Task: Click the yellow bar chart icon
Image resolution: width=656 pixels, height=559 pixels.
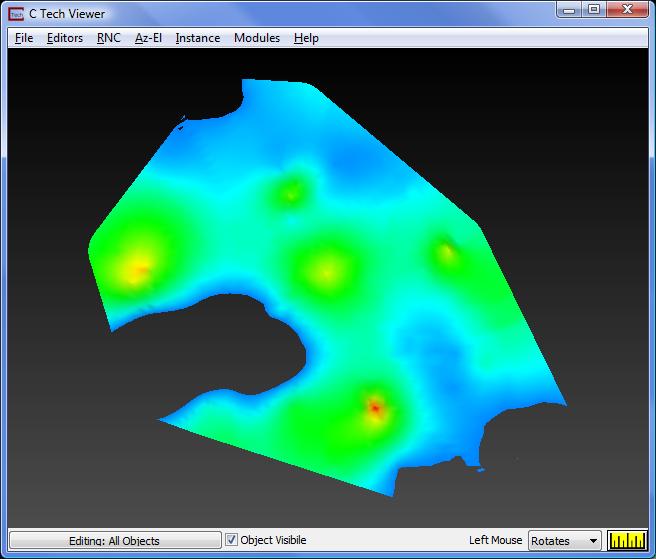Action: coord(627,541)
